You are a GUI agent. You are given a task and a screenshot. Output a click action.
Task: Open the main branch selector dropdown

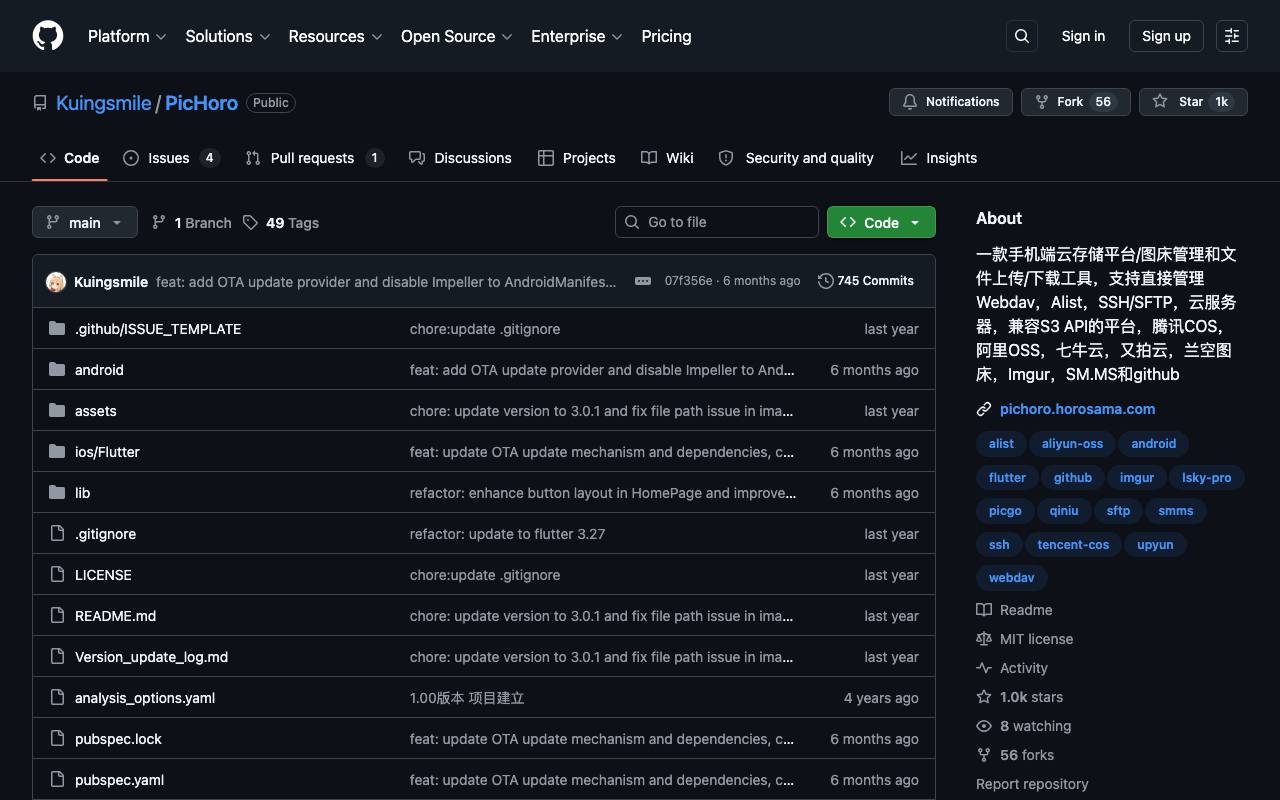tap(84, 222)
